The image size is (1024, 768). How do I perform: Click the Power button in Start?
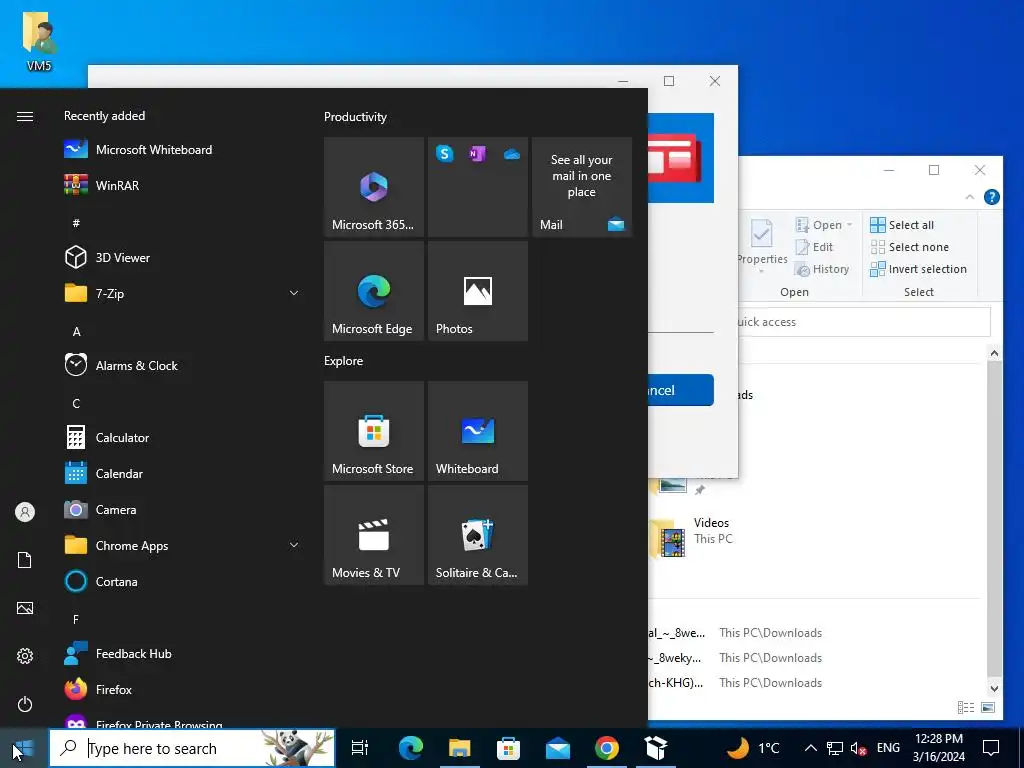[25, 704]
